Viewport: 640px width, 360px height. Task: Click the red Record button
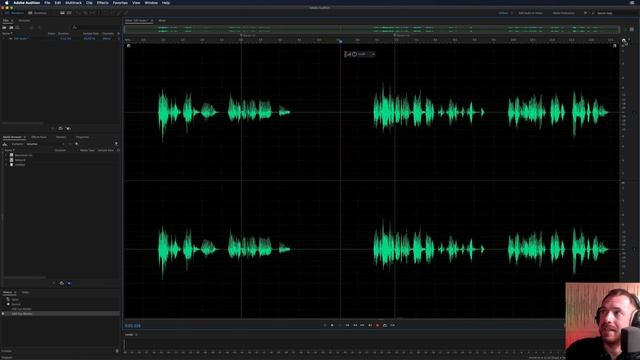378,325
